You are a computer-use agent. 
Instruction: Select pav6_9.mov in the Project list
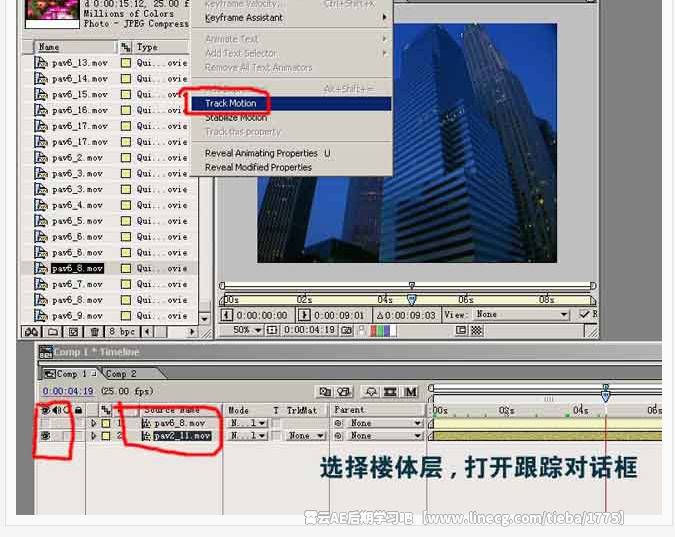click(x=77, y=316)
